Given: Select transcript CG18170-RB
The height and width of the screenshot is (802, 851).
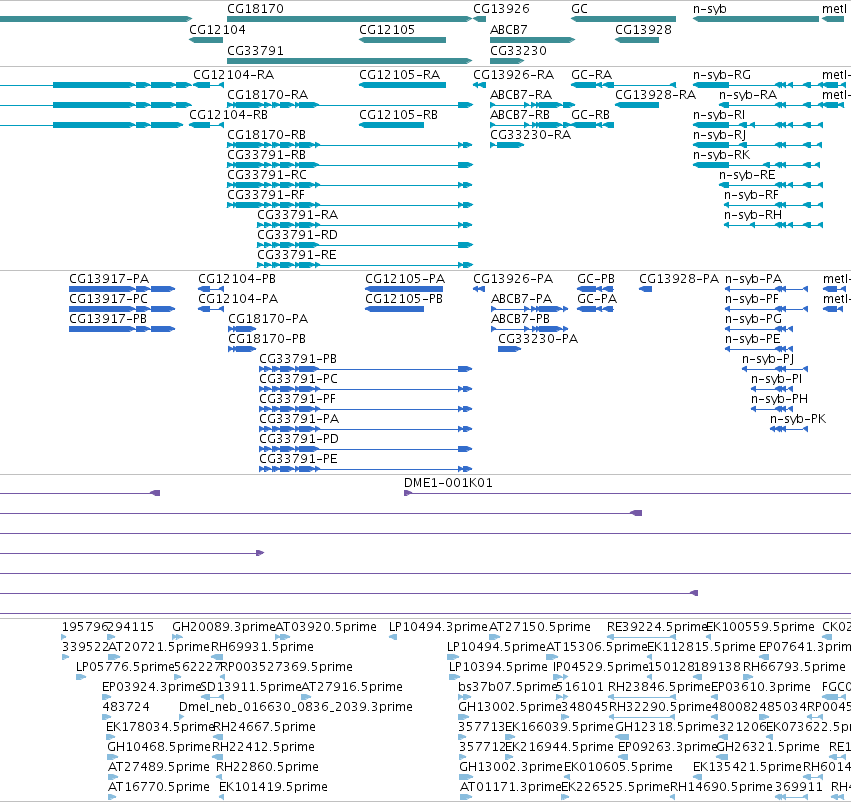Looking at the screenshot, I should 350,145.
